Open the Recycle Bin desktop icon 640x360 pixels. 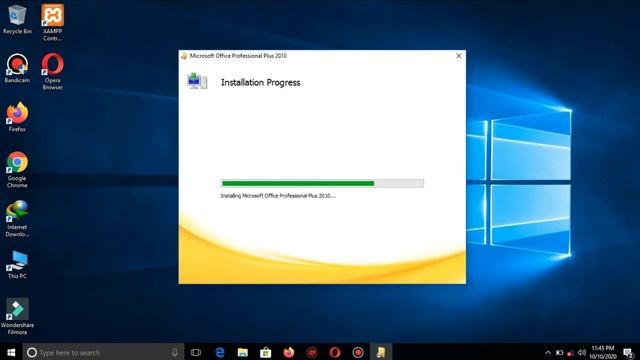point(17,20)
